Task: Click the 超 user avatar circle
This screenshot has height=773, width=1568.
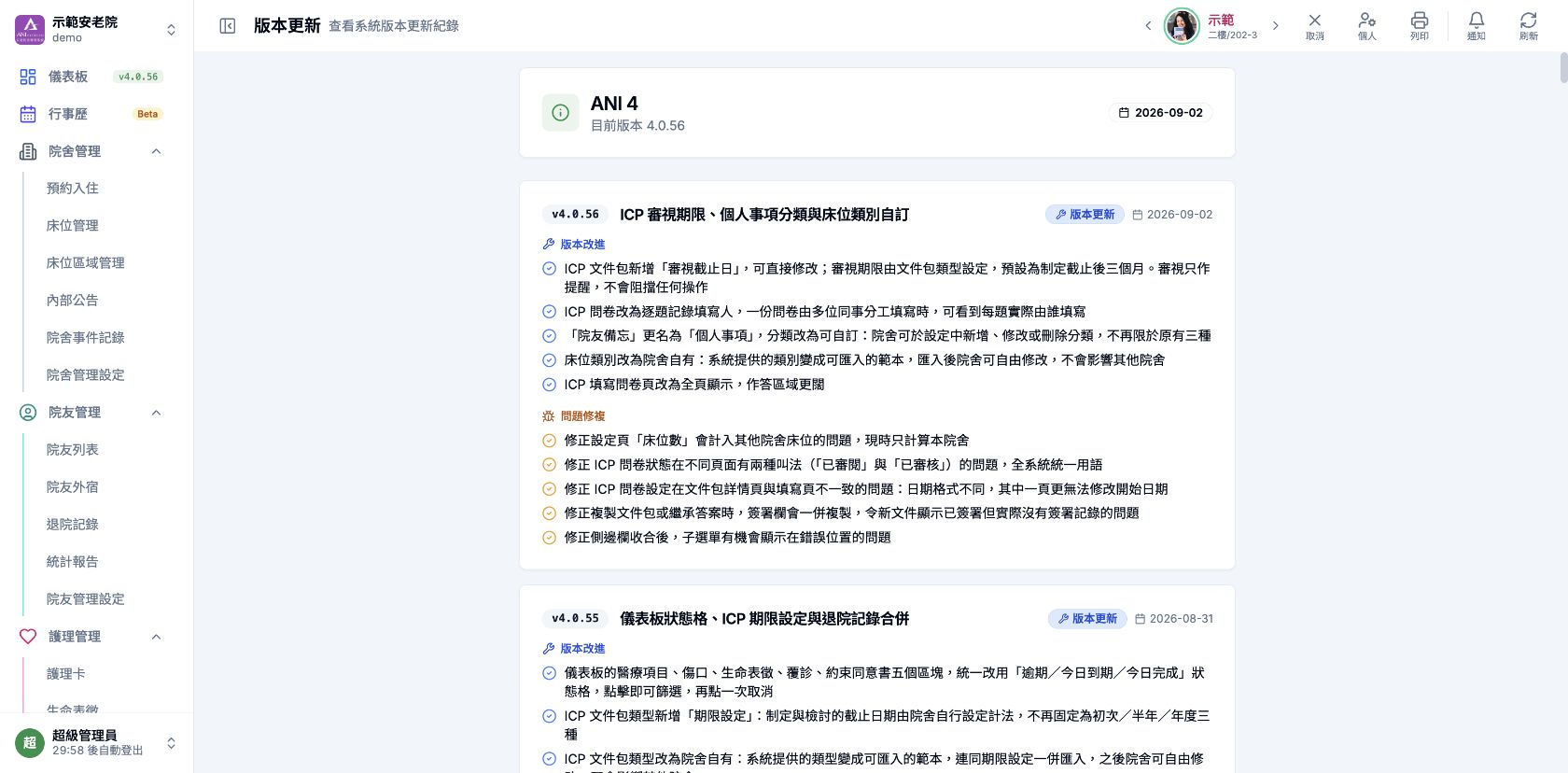Action: coord(30,743)
